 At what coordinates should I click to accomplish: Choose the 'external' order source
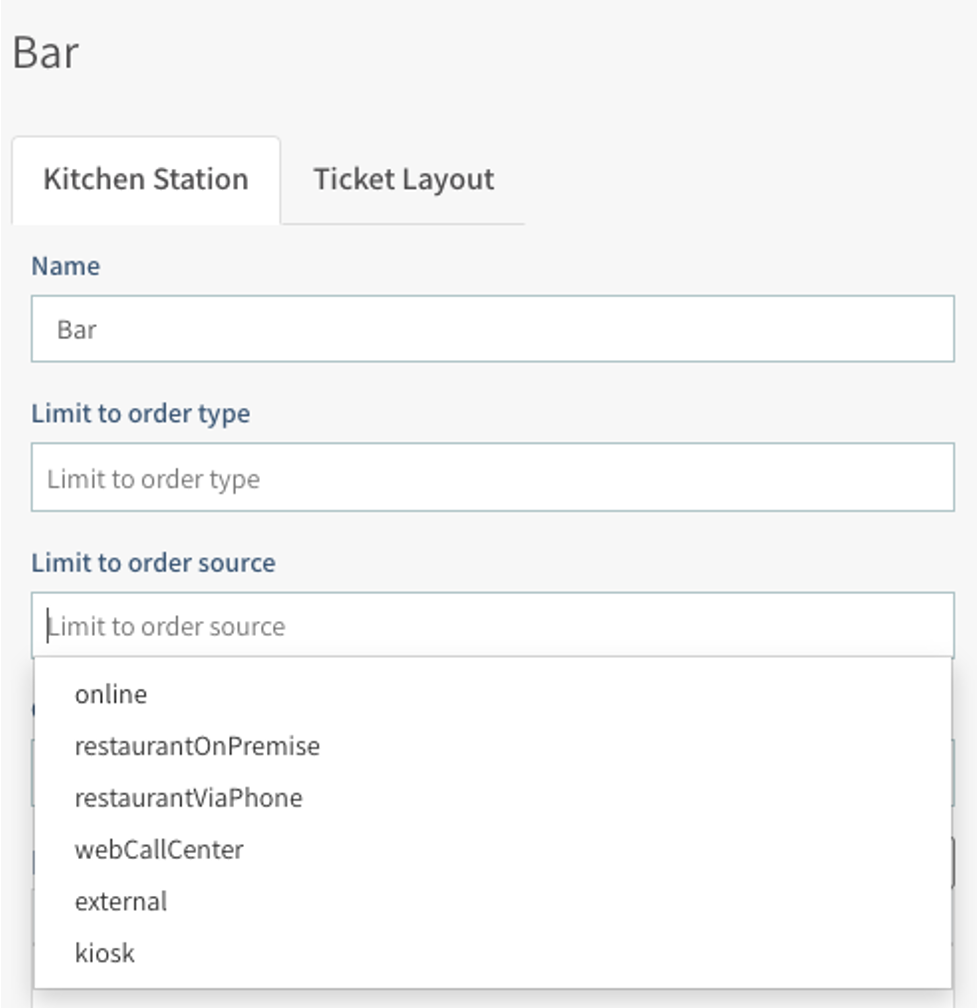tap(121, 901)
